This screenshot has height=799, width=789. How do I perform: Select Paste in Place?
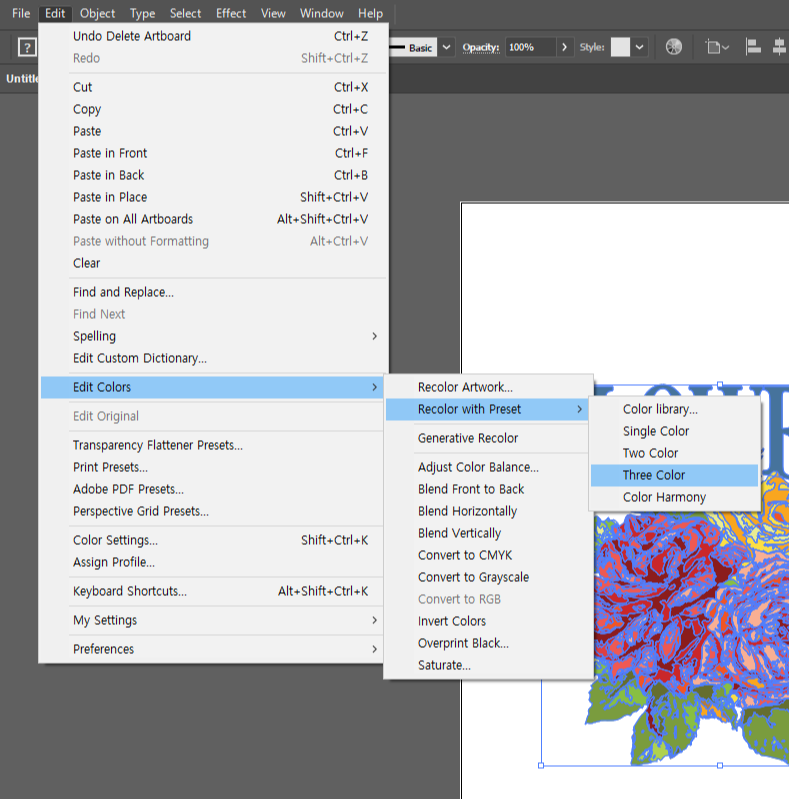(212, 197)
